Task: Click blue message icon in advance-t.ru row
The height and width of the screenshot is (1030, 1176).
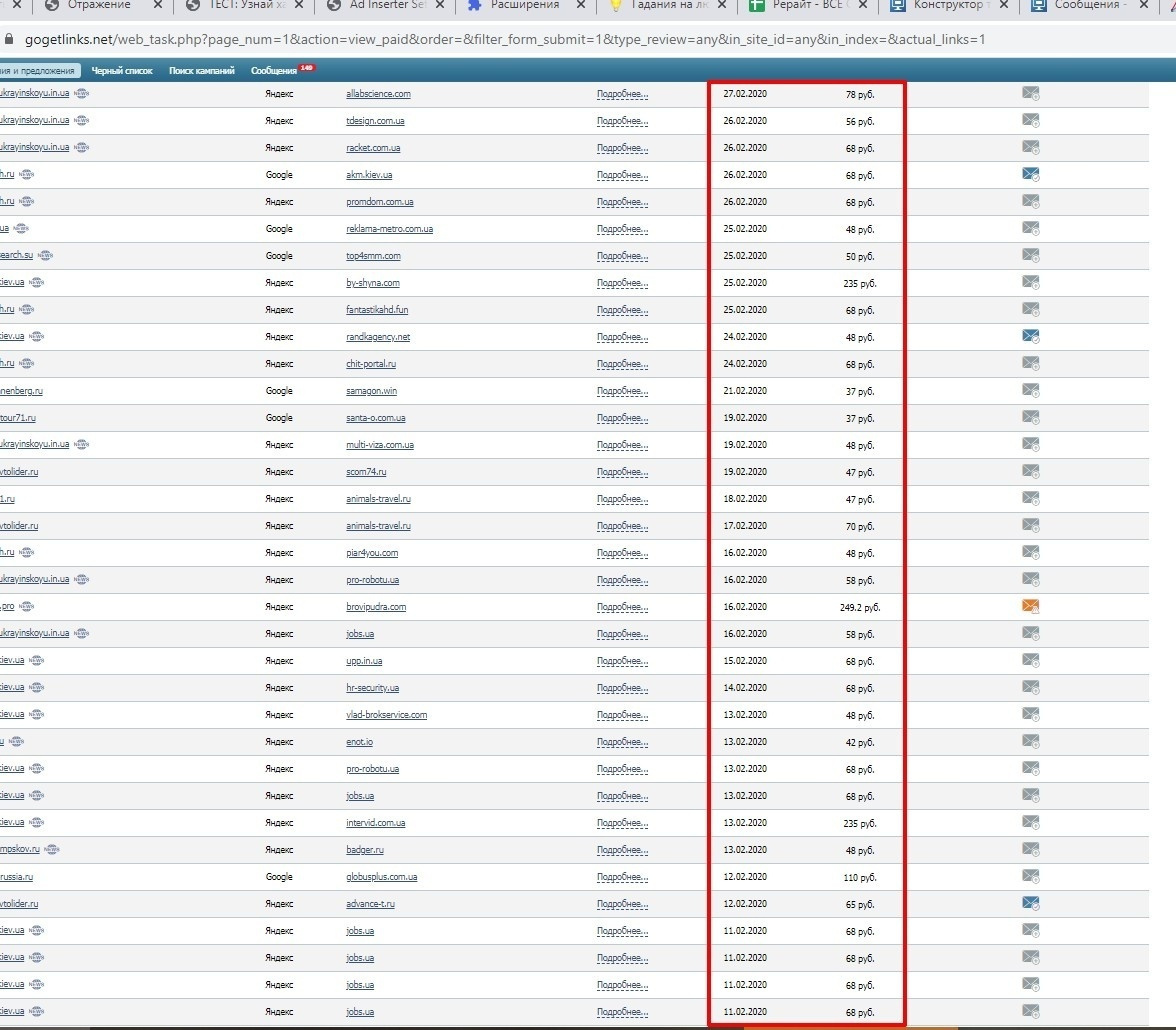Action: tap(1030, 903)
